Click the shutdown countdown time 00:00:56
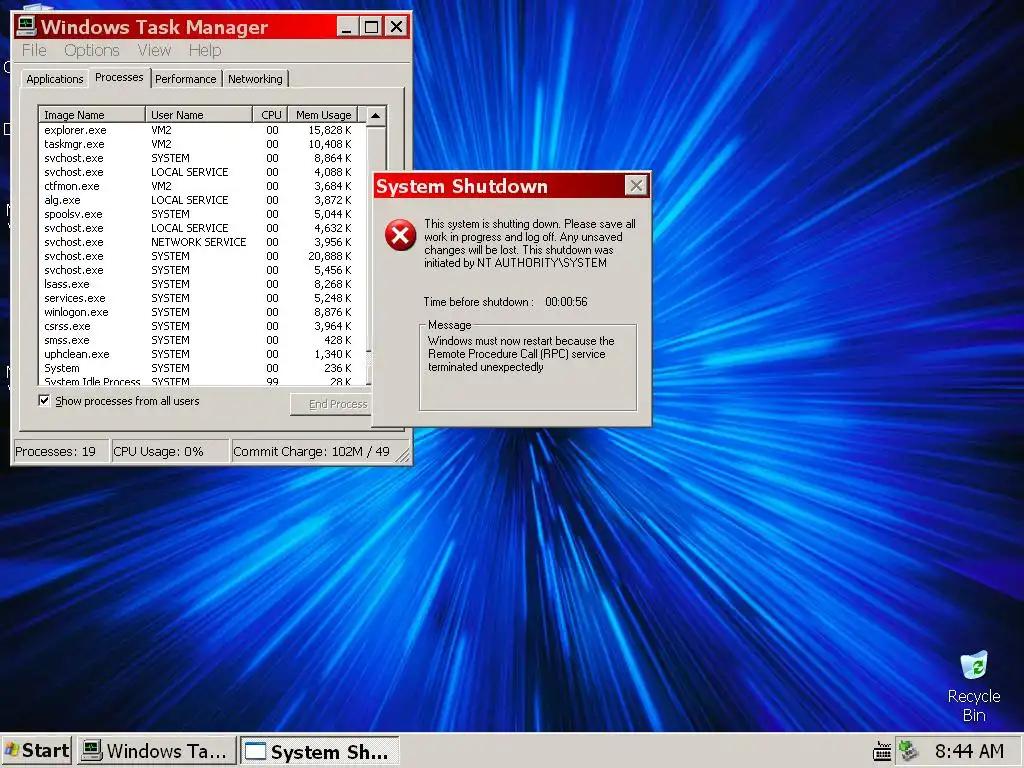 (566, 302)
